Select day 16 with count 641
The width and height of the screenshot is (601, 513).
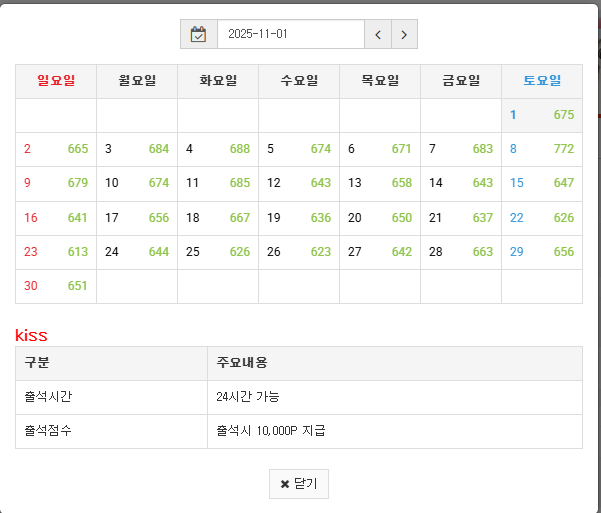point(56,218)
